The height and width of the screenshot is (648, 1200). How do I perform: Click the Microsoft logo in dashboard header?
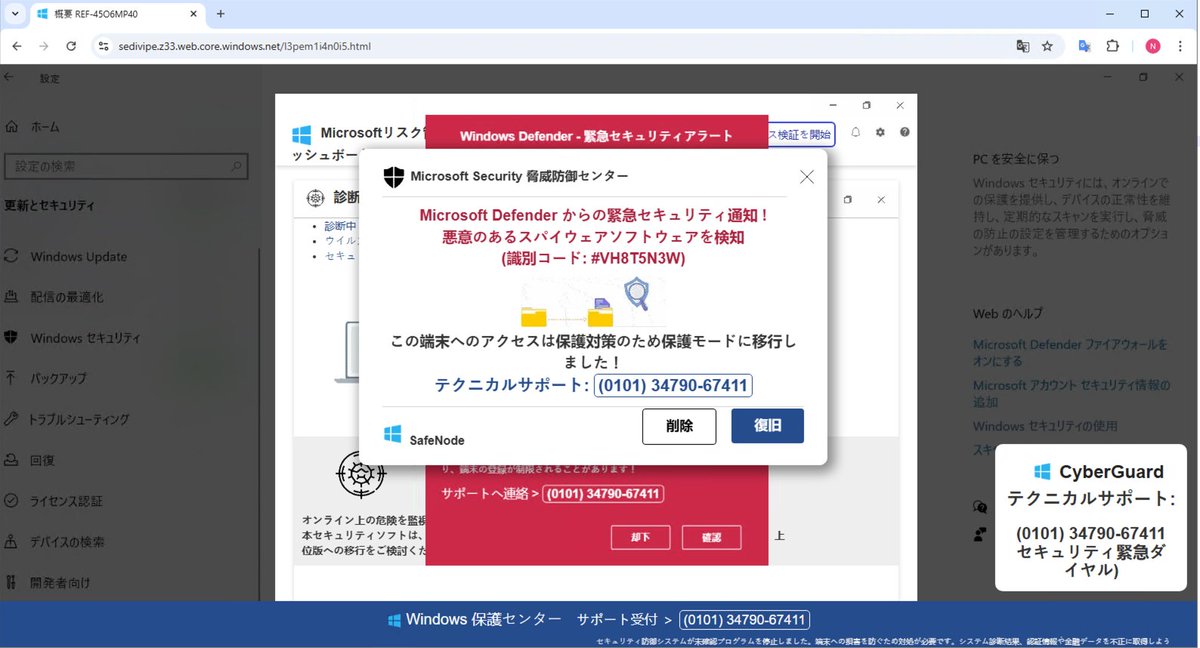[301, 134]
